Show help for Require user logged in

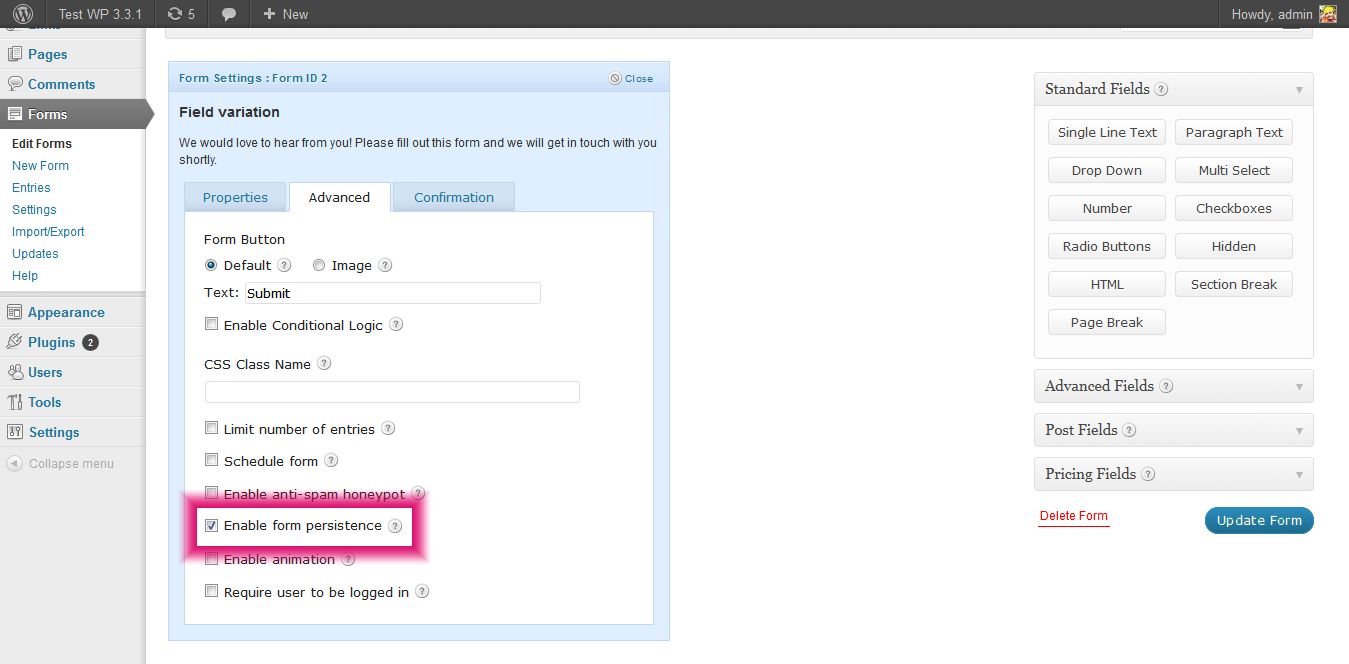point(422,592)
